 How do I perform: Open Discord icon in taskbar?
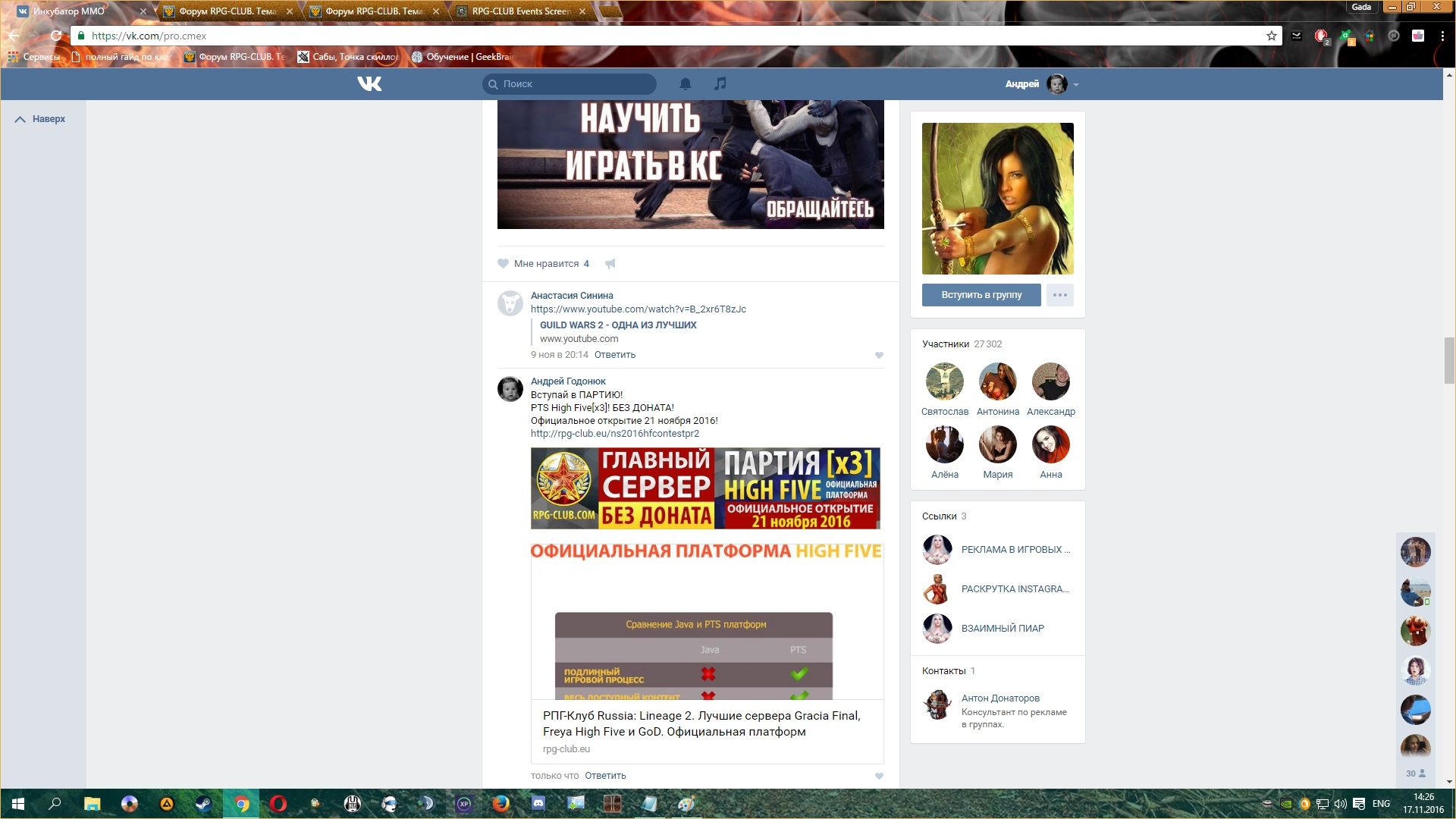[x=538, y=804]
